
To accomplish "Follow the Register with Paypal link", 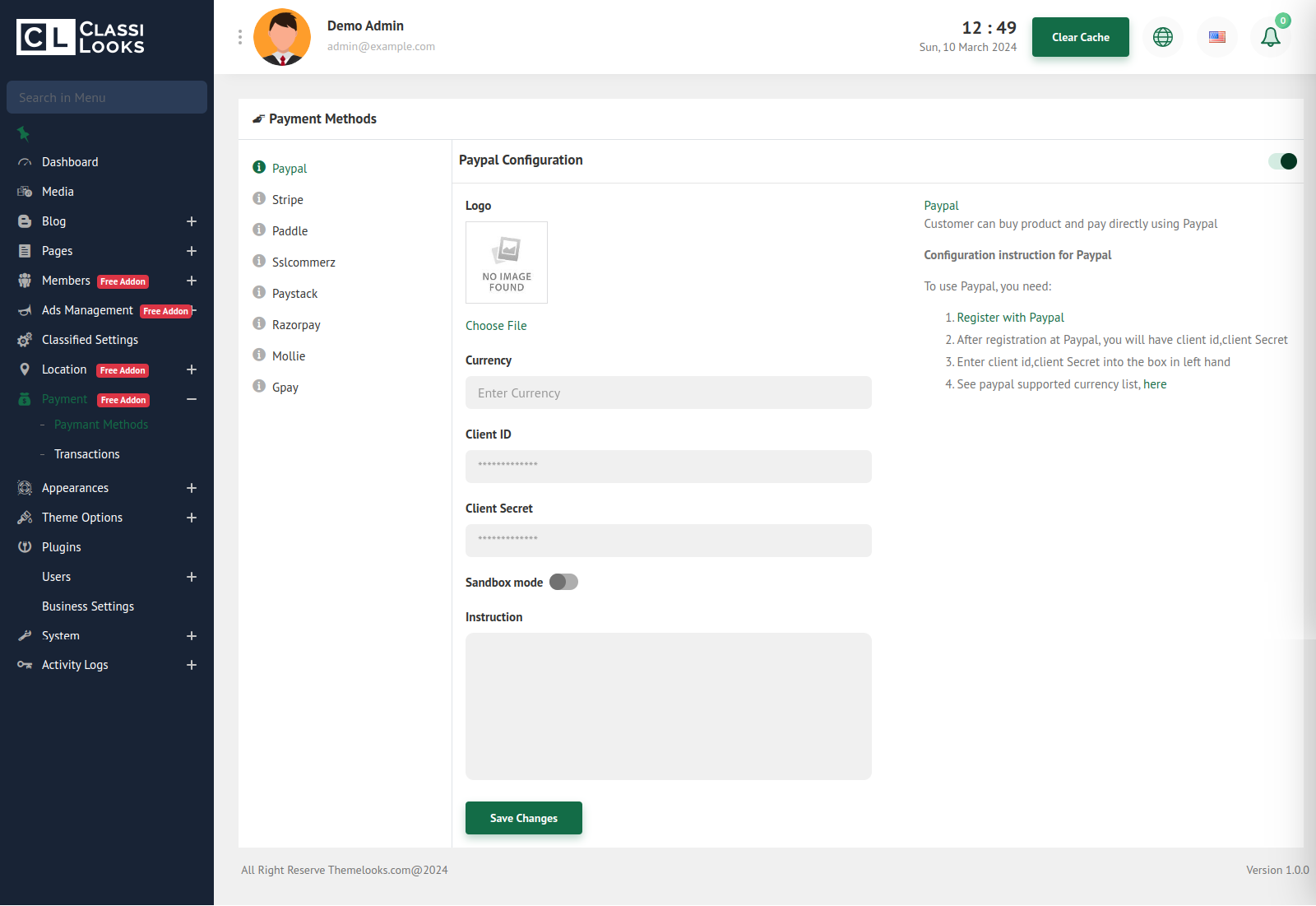I will coord(1010,318).
